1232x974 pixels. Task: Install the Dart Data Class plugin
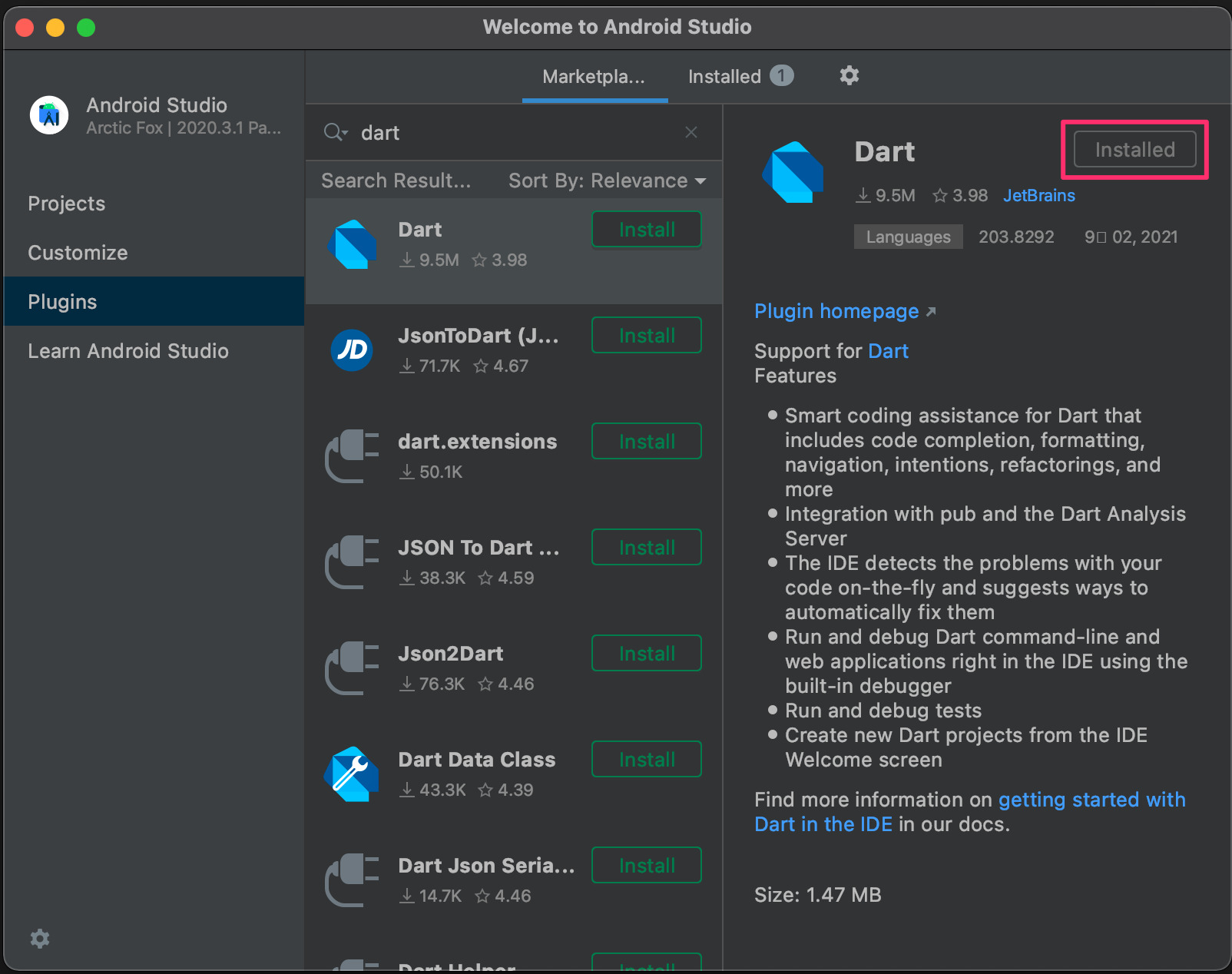point(647,760)
